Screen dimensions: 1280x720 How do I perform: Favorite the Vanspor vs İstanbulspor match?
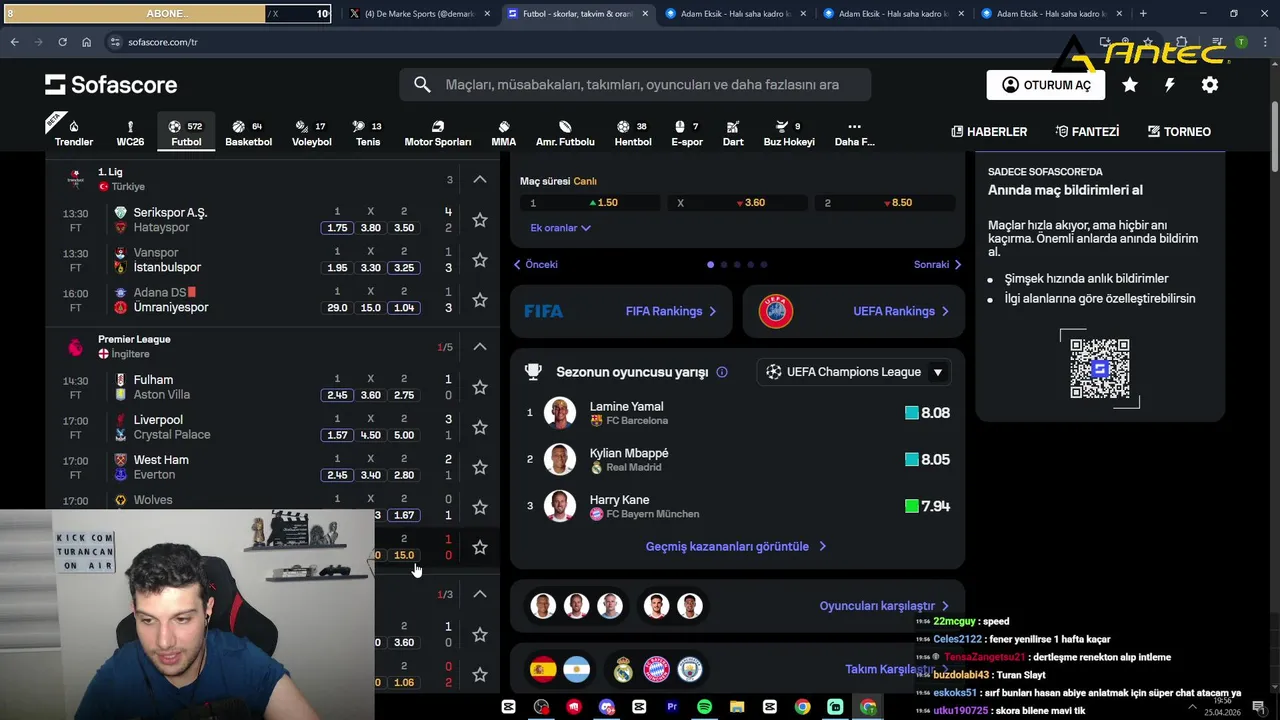pyautogui.click(x=480, y=260)
